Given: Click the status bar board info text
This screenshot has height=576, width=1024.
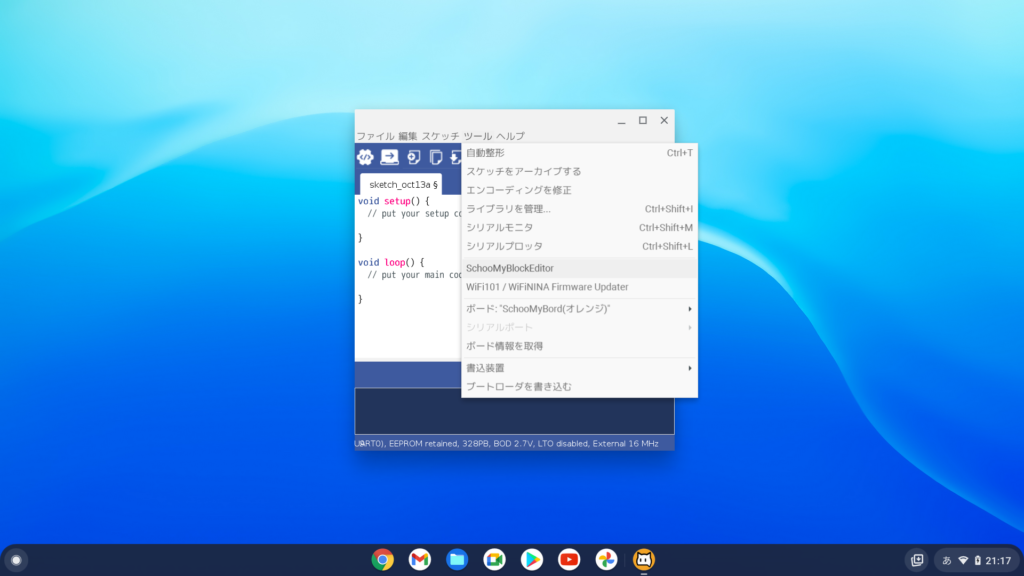Looking at the screenshot, I should point(507,443).
